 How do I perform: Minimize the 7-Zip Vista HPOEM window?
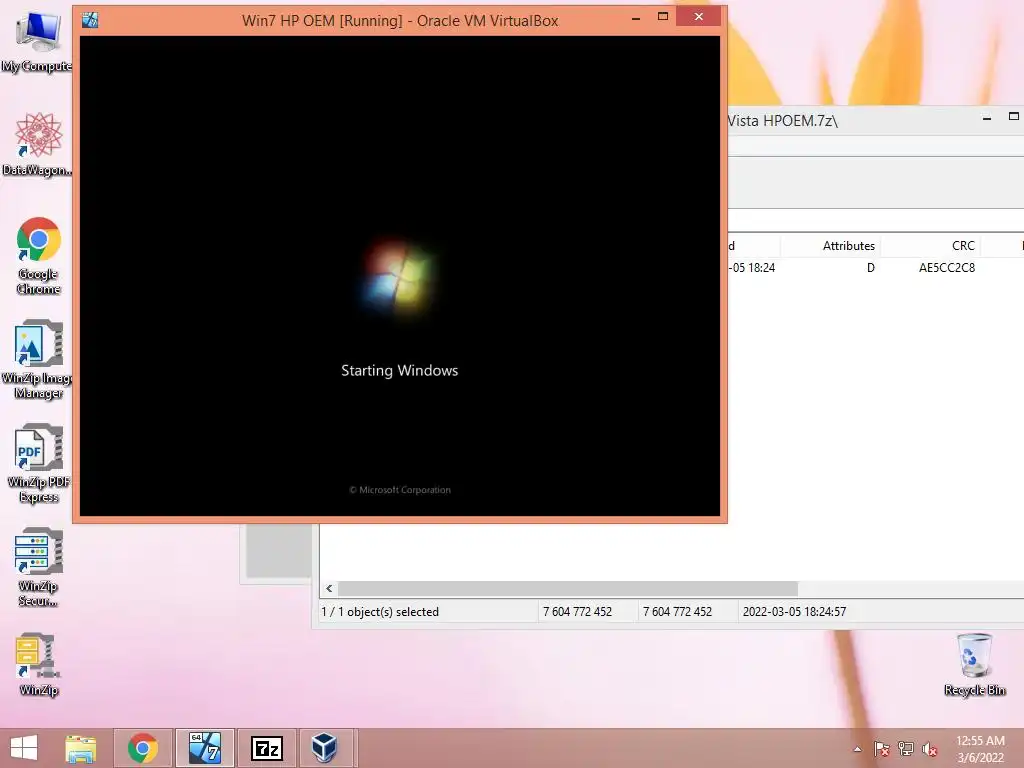987,118
